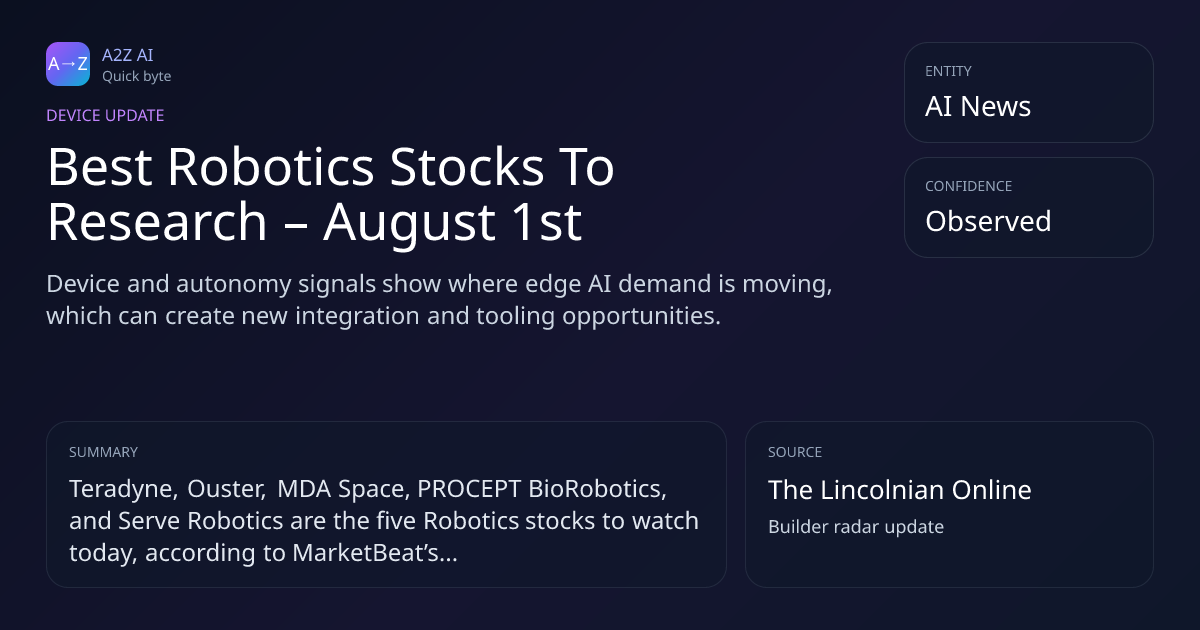Select the Quick byte subtitle
Screen dimensions: 1200x630
[136, 76]
